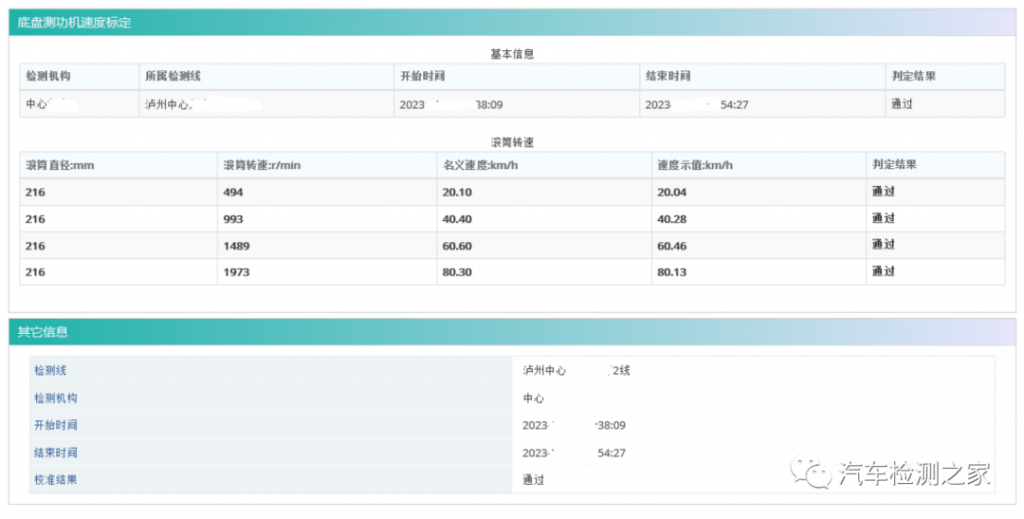Click the 速度示值:km/h column header
1024x519 pixels.
pos(695,165)
